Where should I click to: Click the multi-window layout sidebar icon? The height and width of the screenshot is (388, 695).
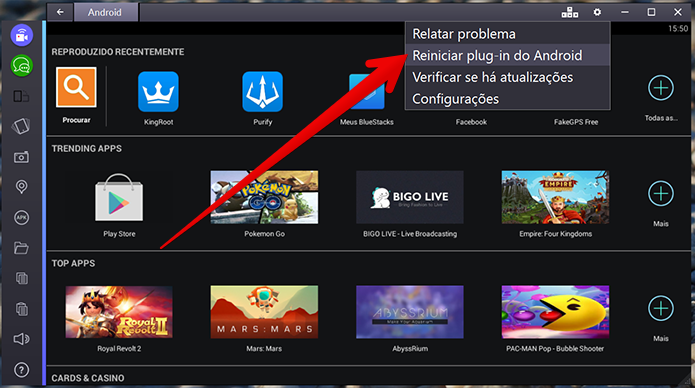point(21,96)
